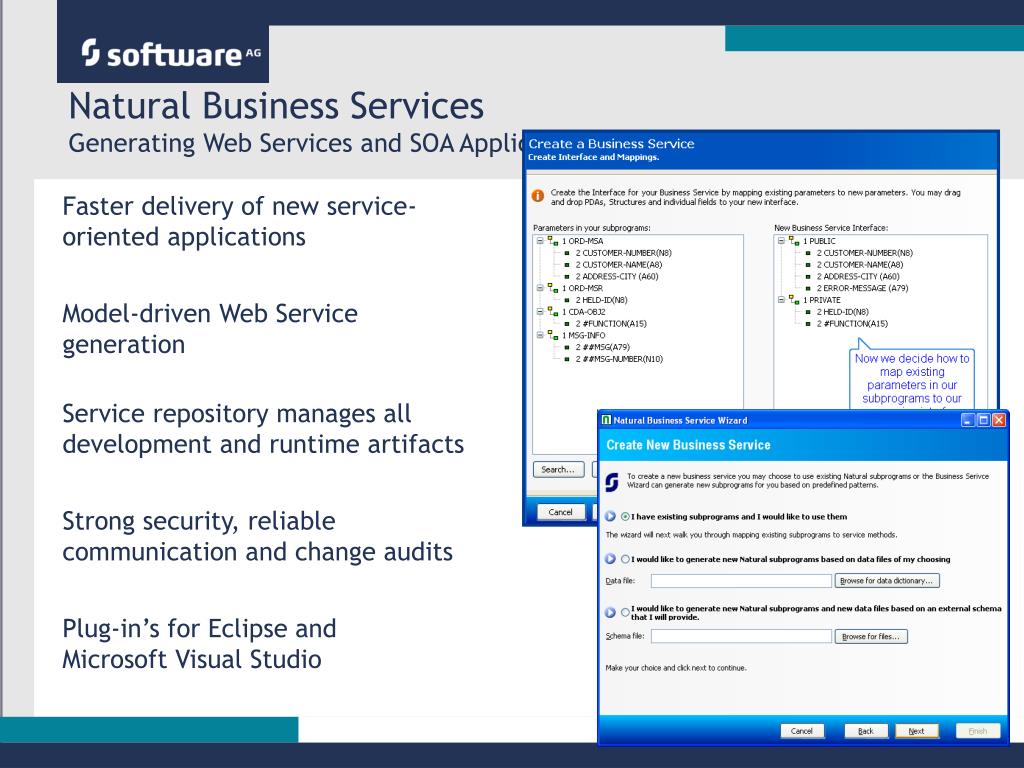
Task: Click the Search... button in the Create dialog
Action: (x=558, y=470)
